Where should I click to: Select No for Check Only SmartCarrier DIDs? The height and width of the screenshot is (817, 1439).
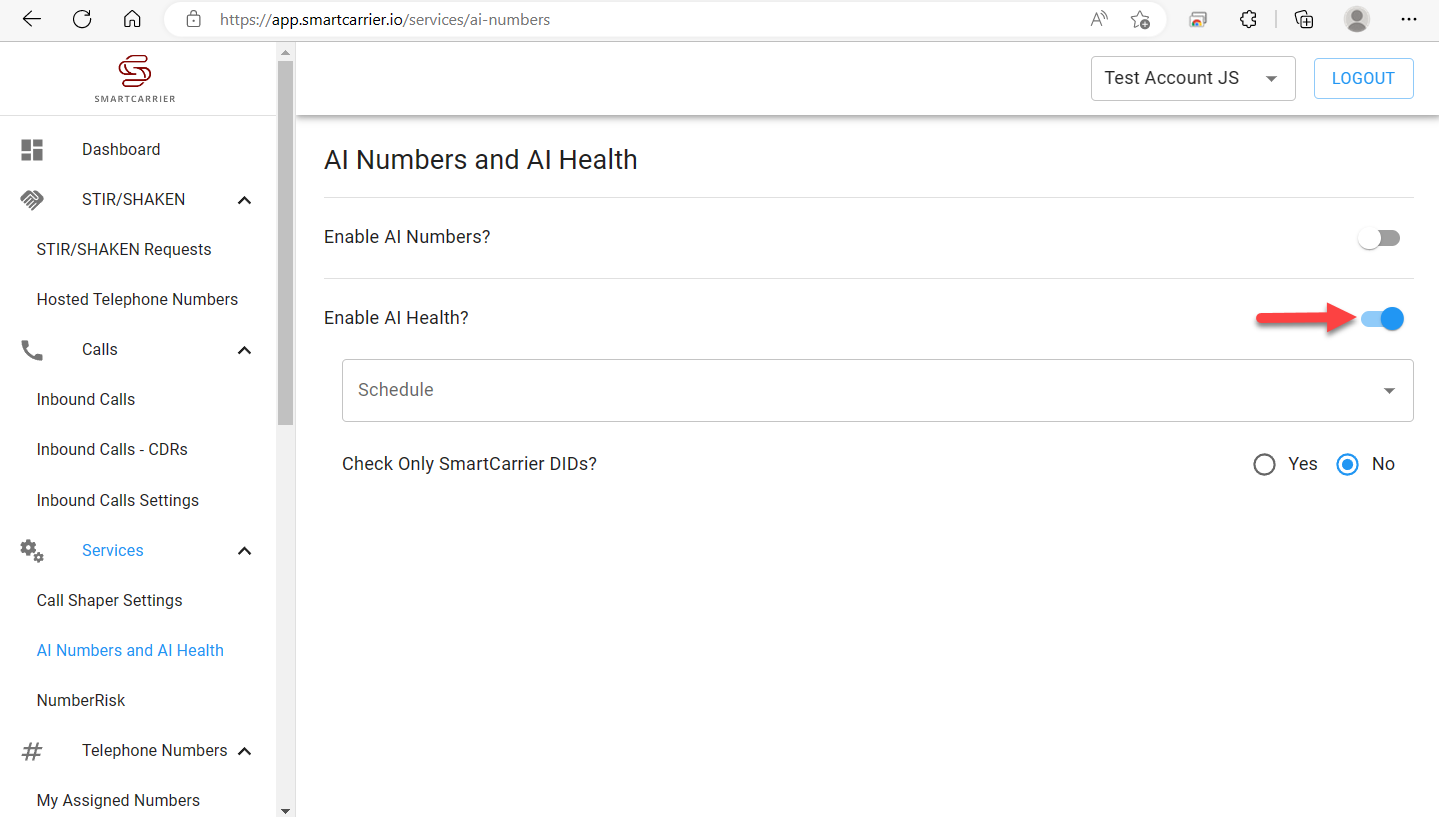(1347, 464)
